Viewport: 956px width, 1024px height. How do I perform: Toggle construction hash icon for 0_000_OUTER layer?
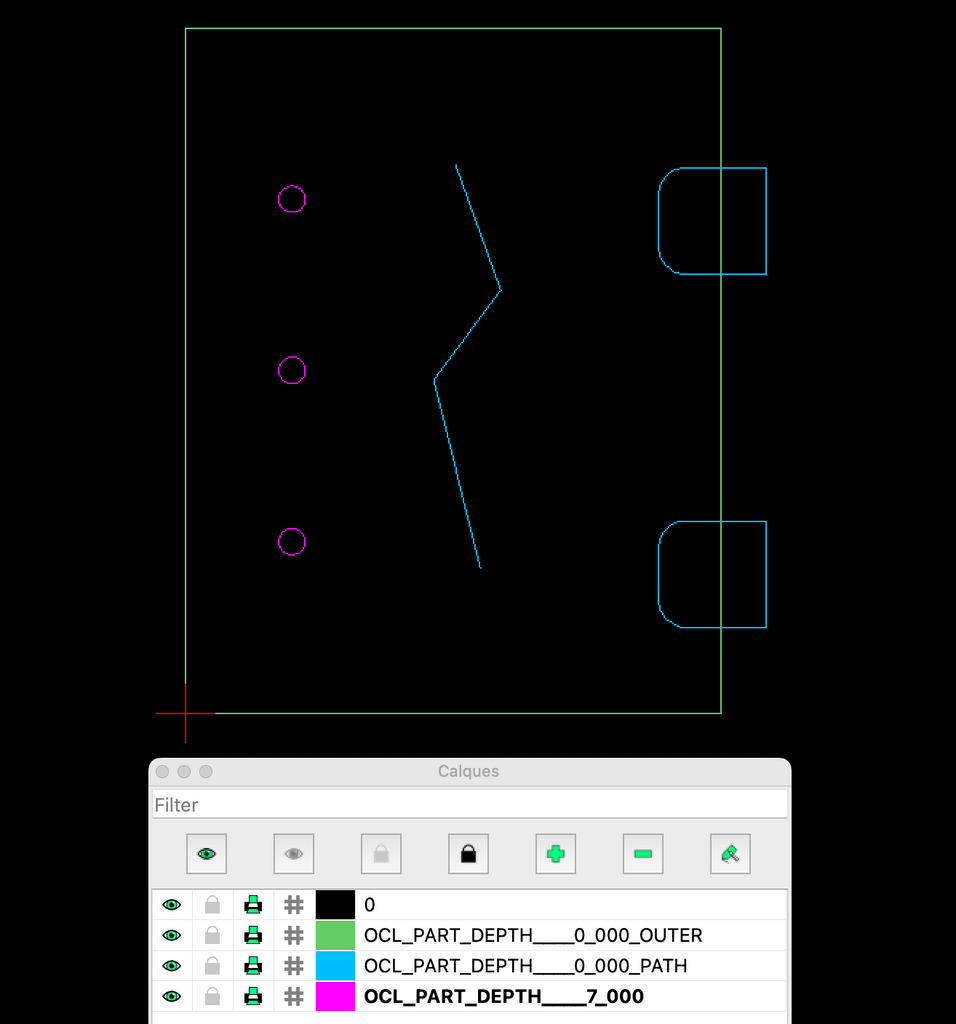294,935
